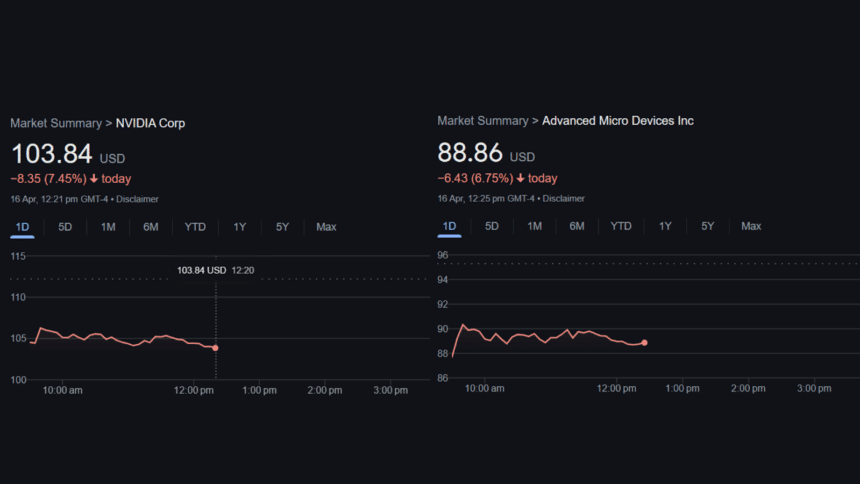Screen dimensions: 860x484
Task: Click the red down arrow beside AMD change
Action: click(520, 178)
